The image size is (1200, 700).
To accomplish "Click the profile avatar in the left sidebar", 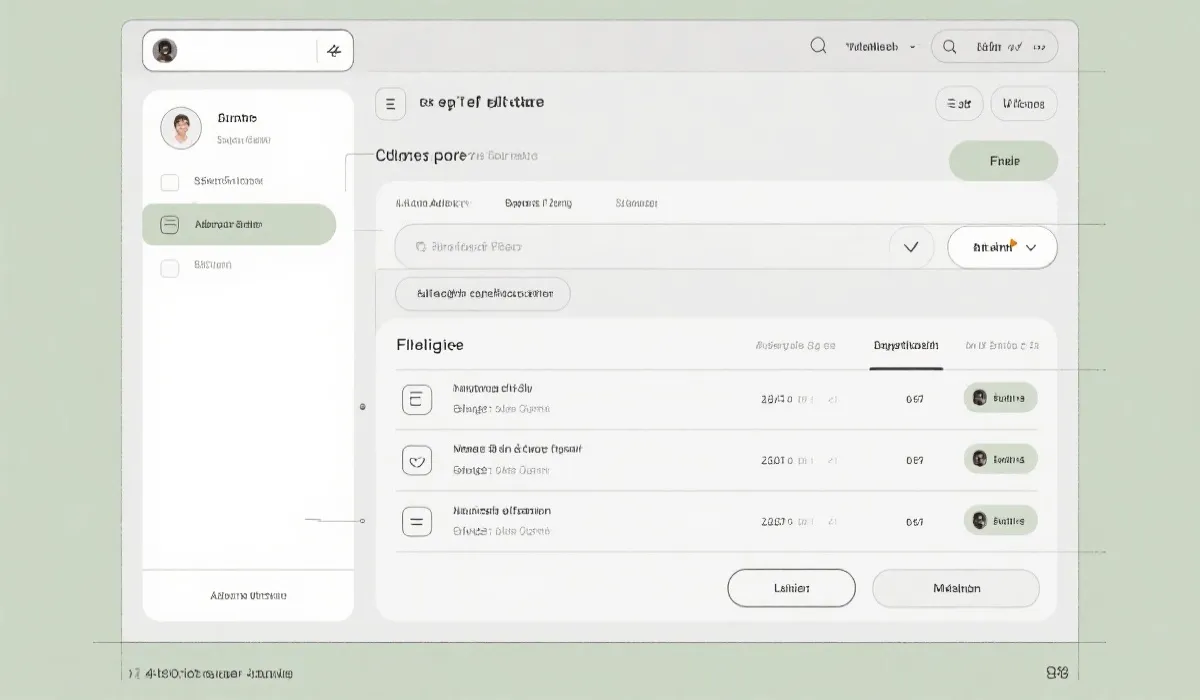I will [x=181, y=128].
